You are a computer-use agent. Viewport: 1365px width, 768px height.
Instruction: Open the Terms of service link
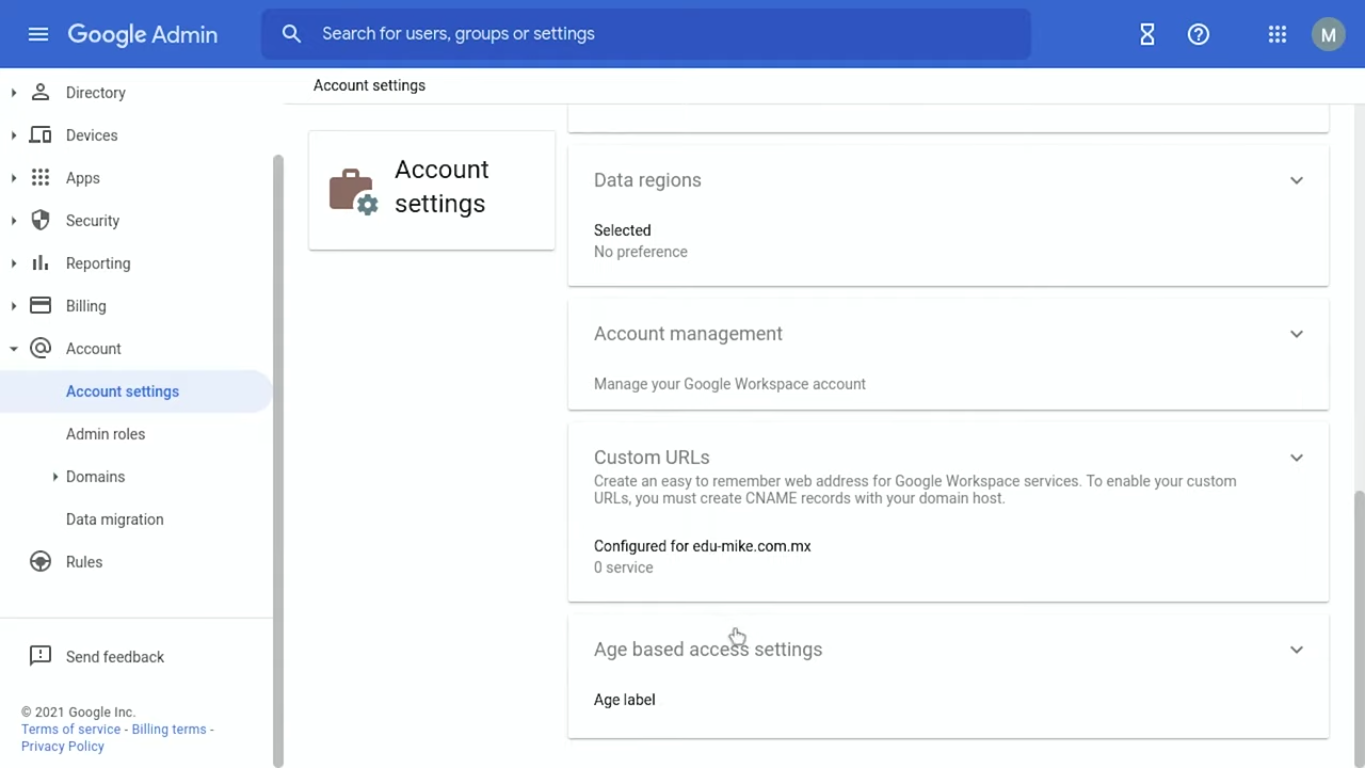point(71,729)
